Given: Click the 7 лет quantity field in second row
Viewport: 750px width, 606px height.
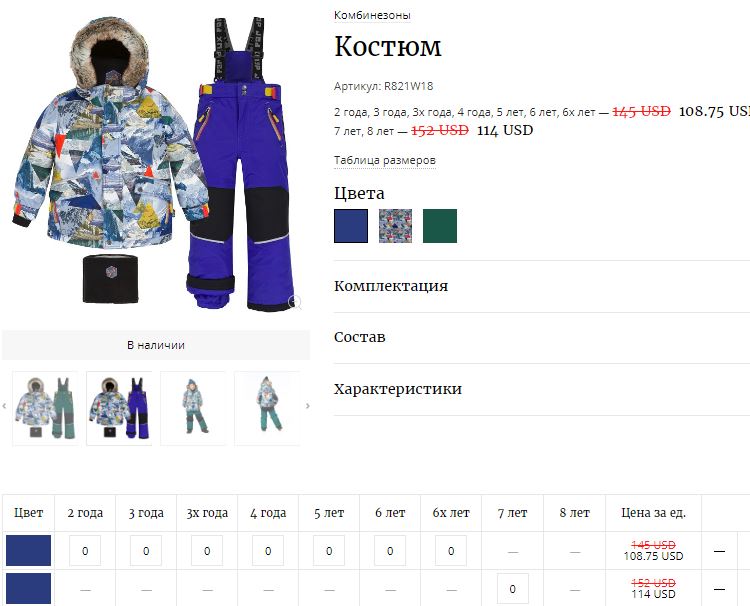Looking at the screenshot, I should pyautogui.click(x=513, y=589).
